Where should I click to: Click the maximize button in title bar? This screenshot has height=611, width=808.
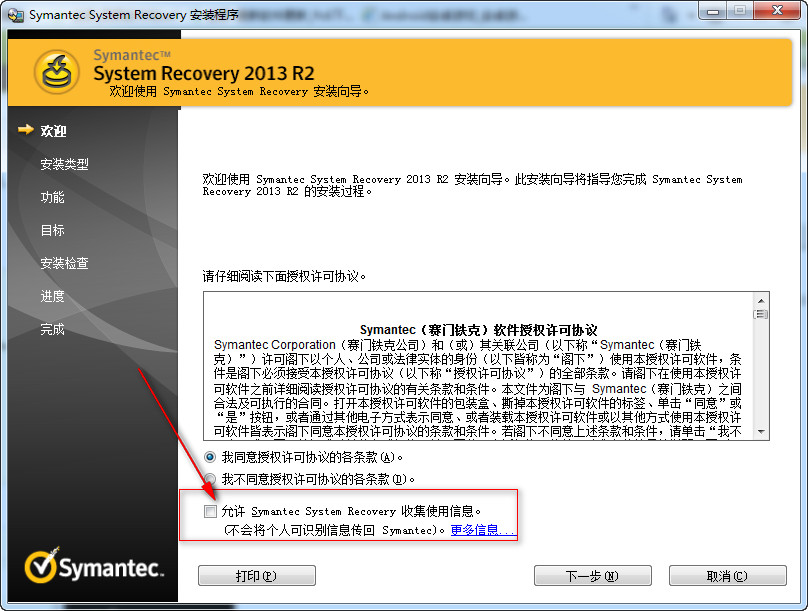click(740, 10)
